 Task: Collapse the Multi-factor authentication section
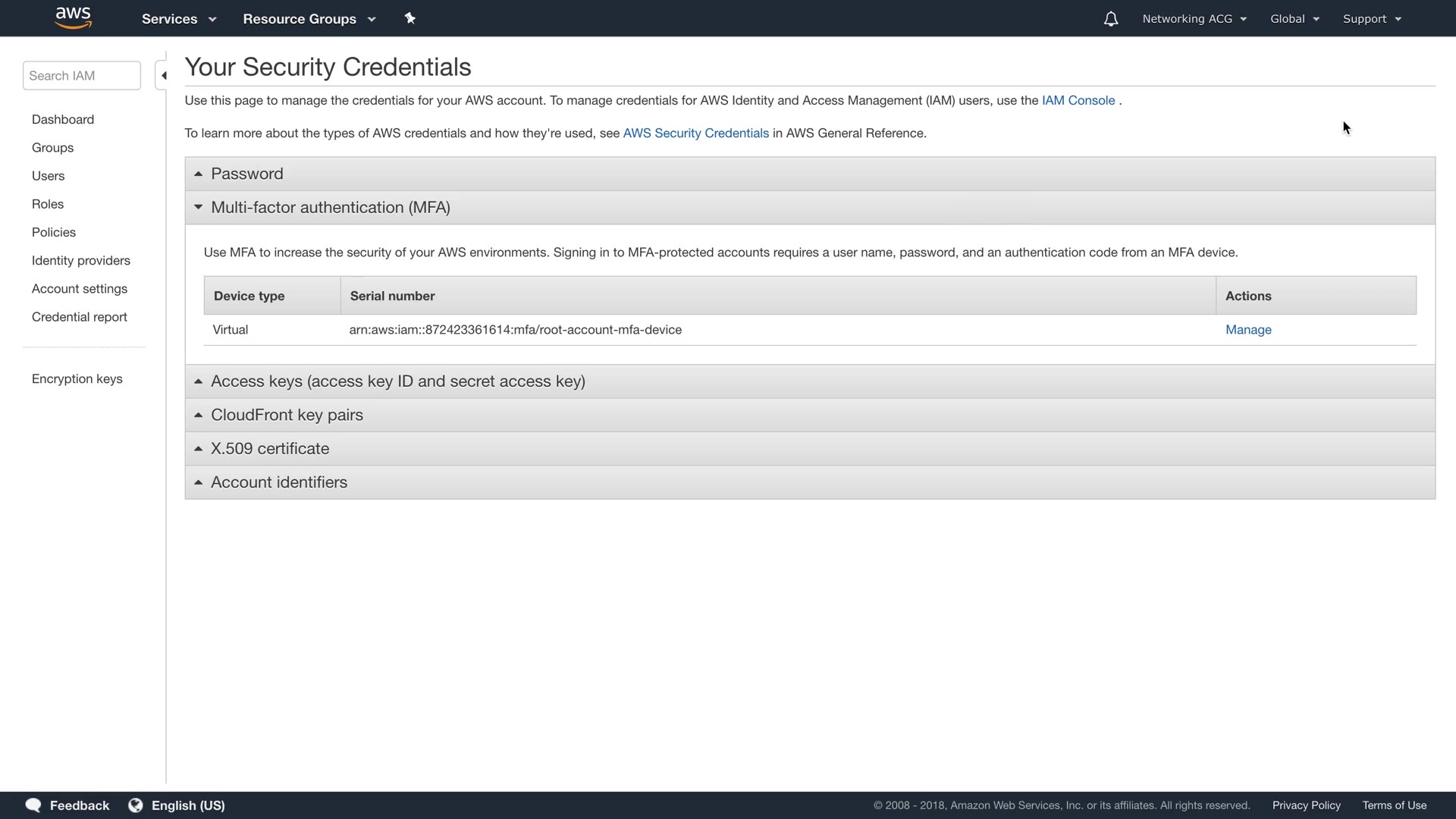pos(330,208)
